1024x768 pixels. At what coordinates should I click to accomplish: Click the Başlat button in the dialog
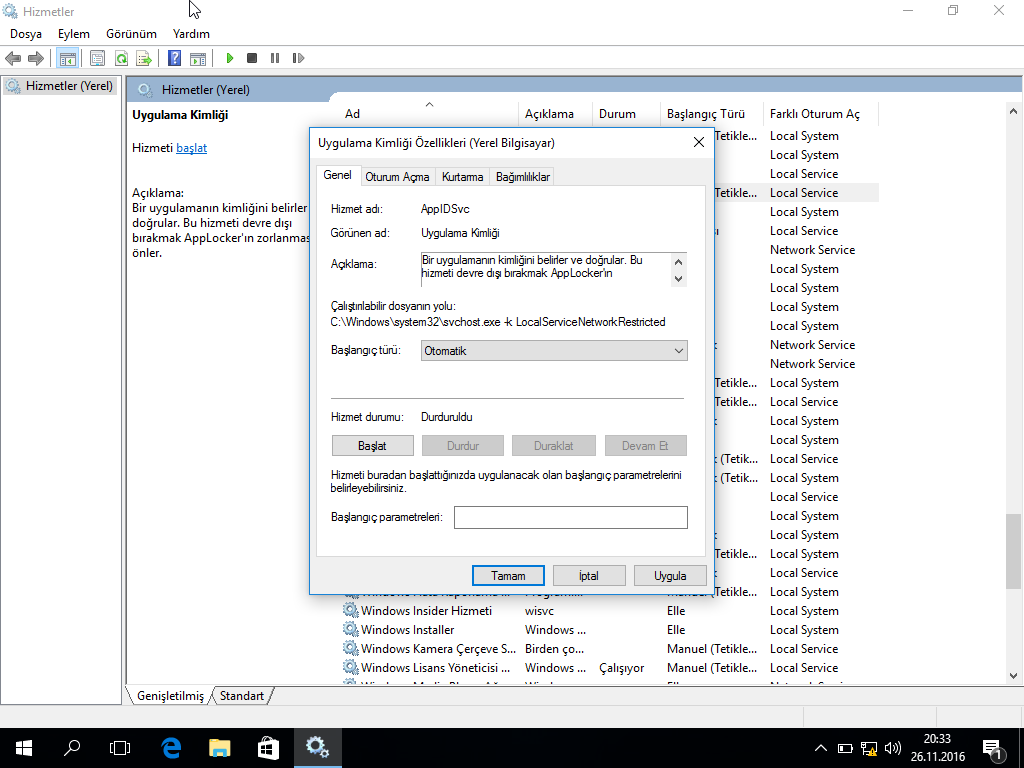tap(372, 446)
